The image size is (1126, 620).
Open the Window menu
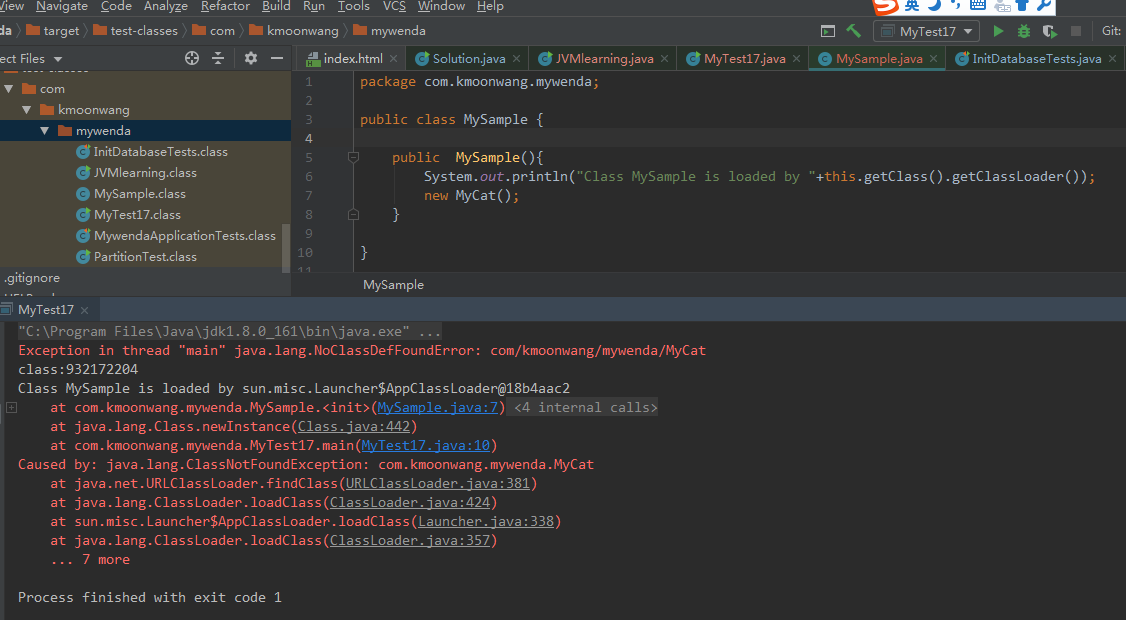click(441, 6)
